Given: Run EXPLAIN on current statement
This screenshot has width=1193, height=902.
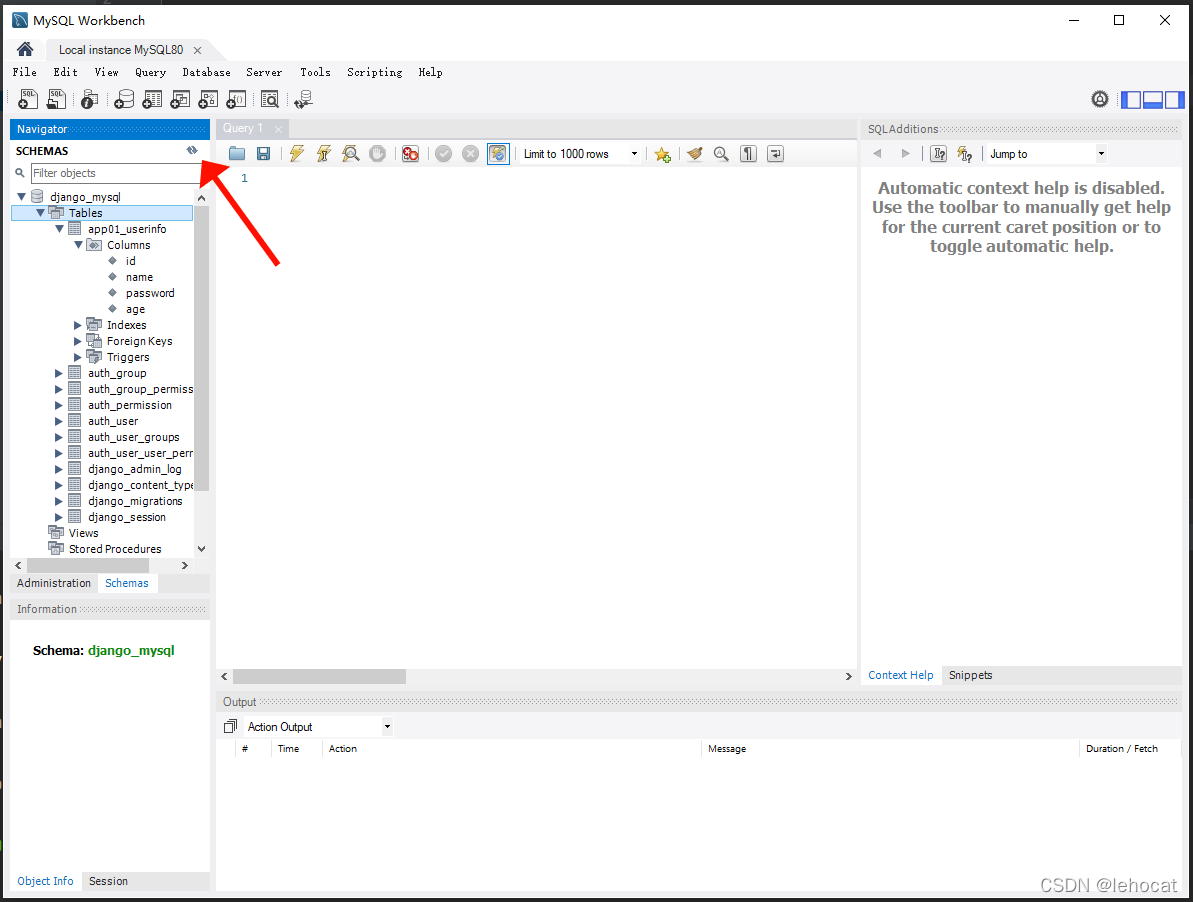Looking at the screenshot, I should tap(351, 154).
